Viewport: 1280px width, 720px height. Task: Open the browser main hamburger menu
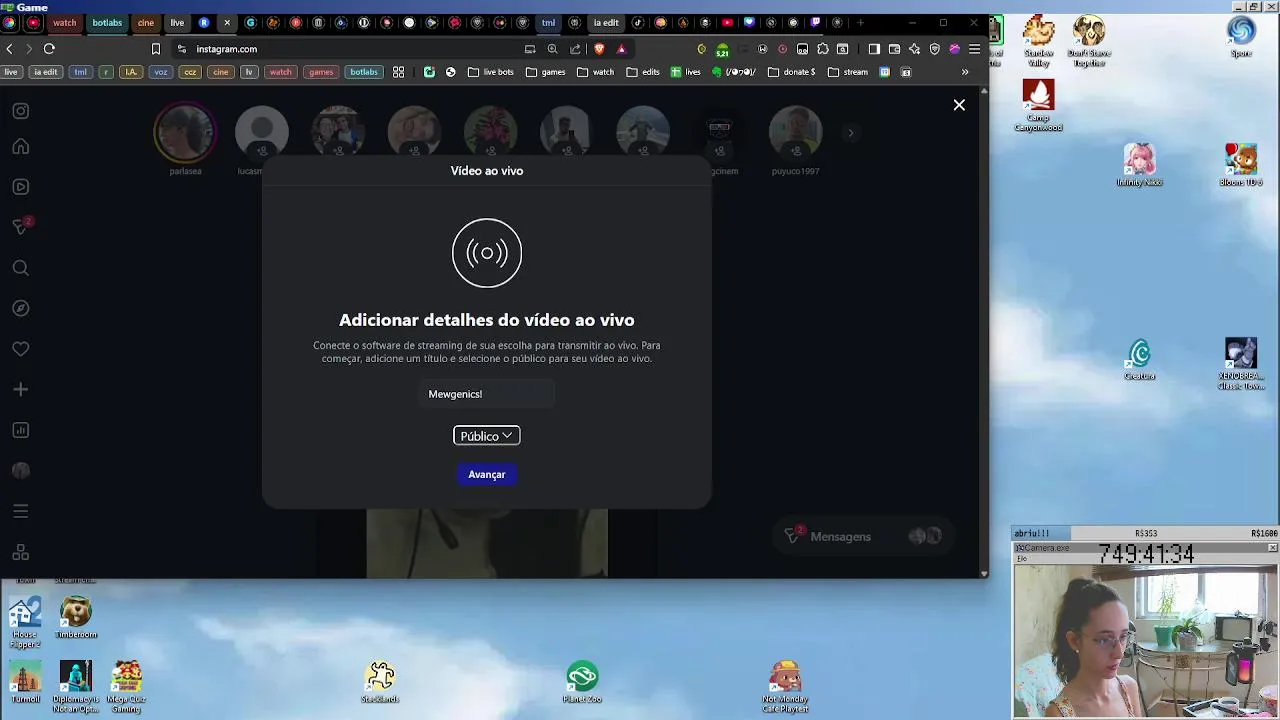pos(974,48)
